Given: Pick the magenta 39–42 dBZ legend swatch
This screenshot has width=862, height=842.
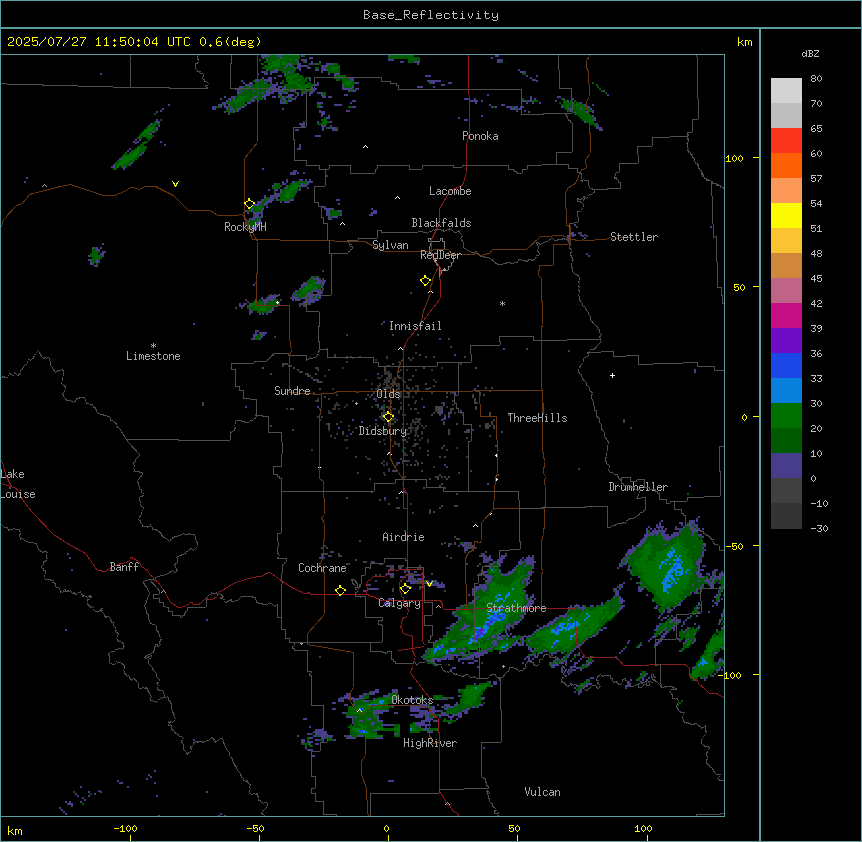Looking at the screenshot, I should coord(786,315).
